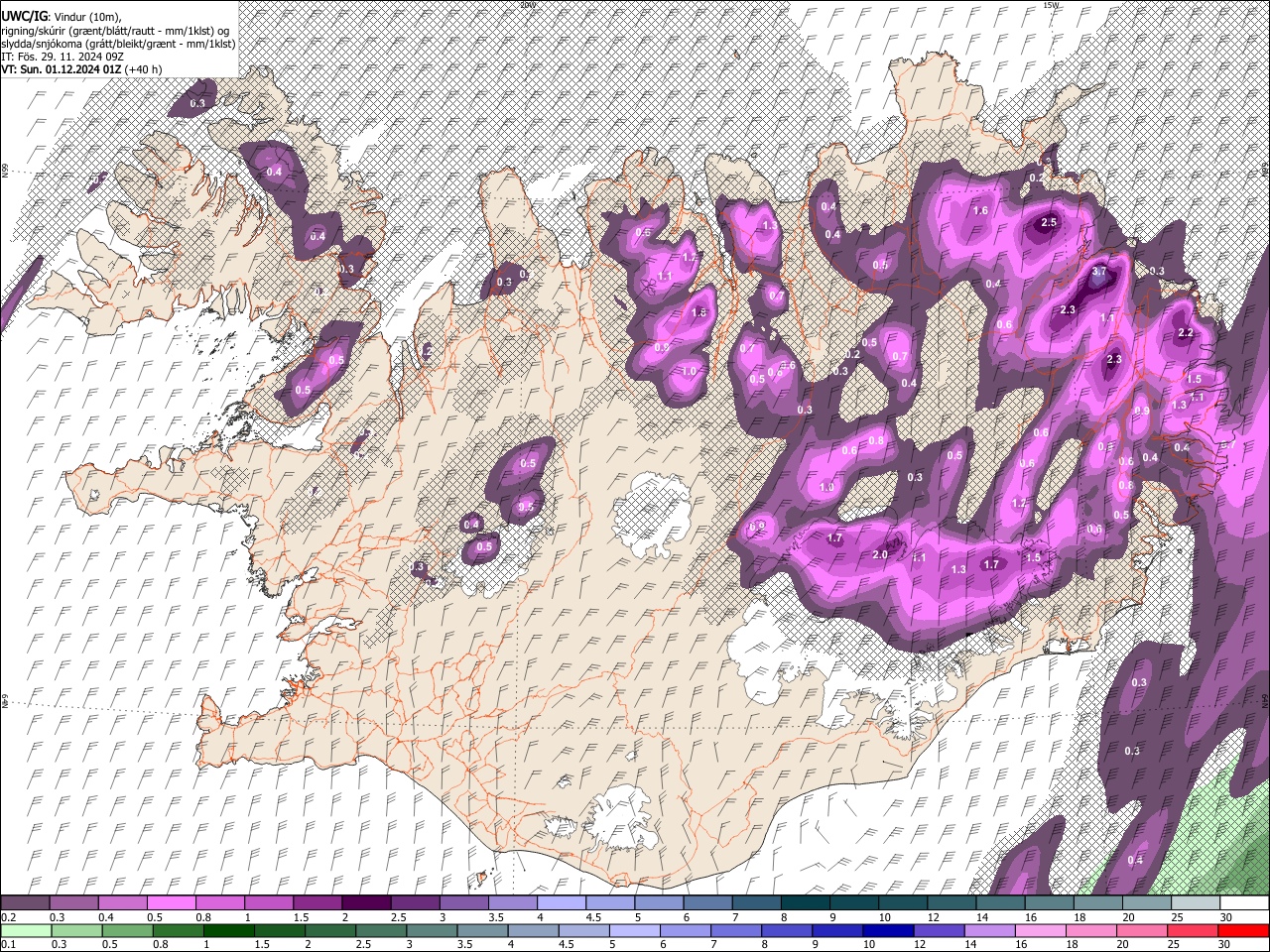Pick the darkest purple snow swatch between 2 and 2.5
Viewport: 1270px width, 952px height.
tap(365, 902)
